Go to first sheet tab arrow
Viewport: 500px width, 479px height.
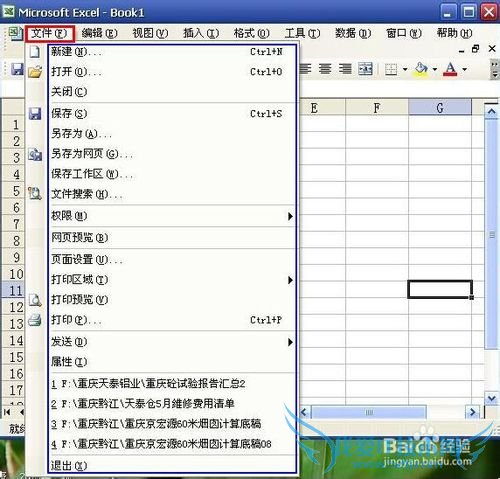pos(7,412)
